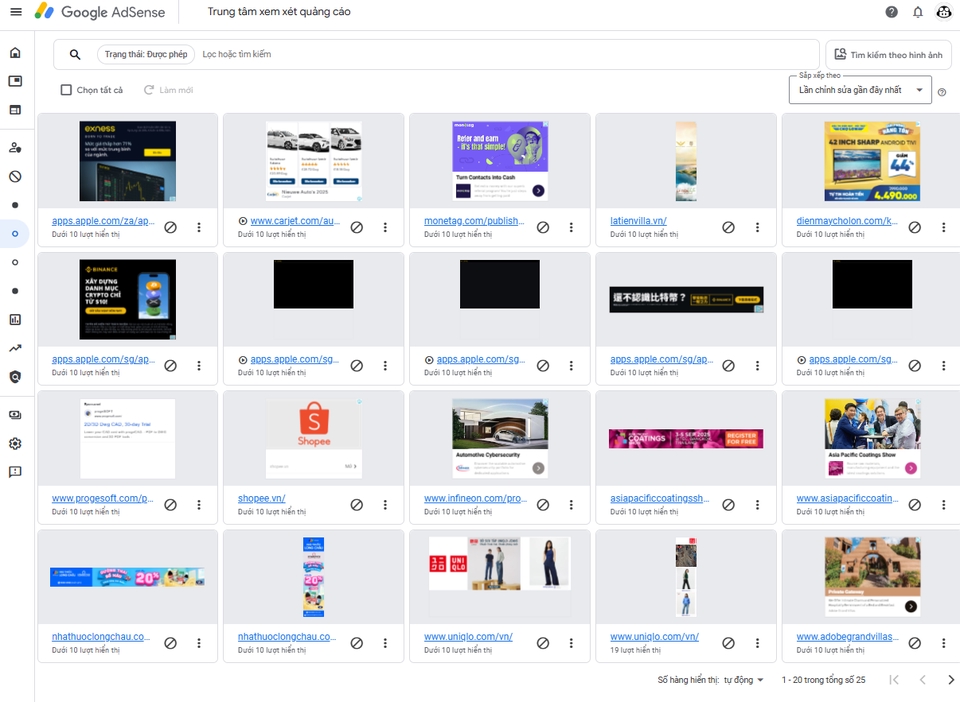Viewport: 960px width, 702px height.
Task: Open the www.uniqlo.com/vn/ link with 19 impressions
Action: click(x=654, y=636)
